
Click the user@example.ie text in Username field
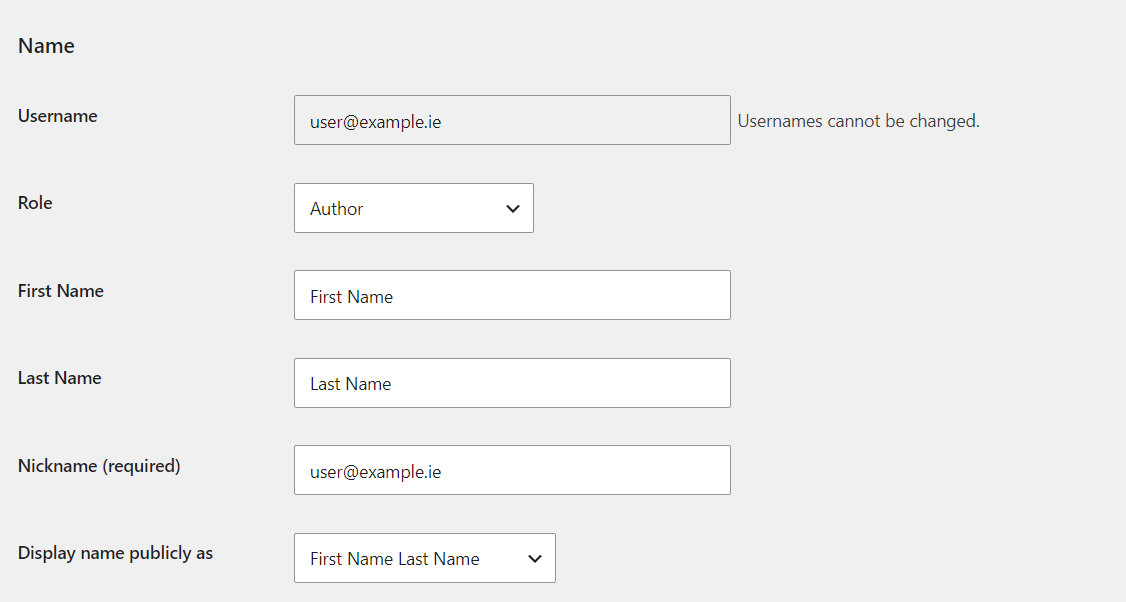(x=376, y=121)
